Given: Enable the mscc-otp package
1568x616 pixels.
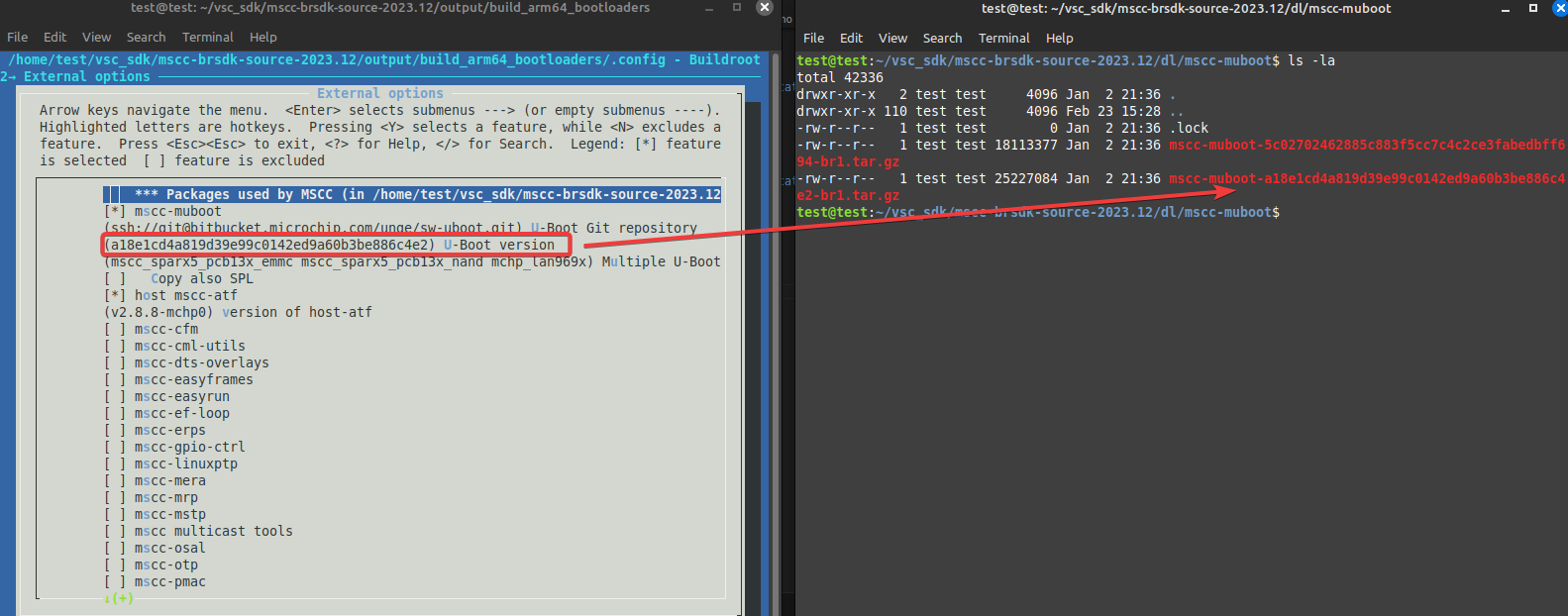Looking at the screenshot, I should pyautogui.click(x=115, y=565).
